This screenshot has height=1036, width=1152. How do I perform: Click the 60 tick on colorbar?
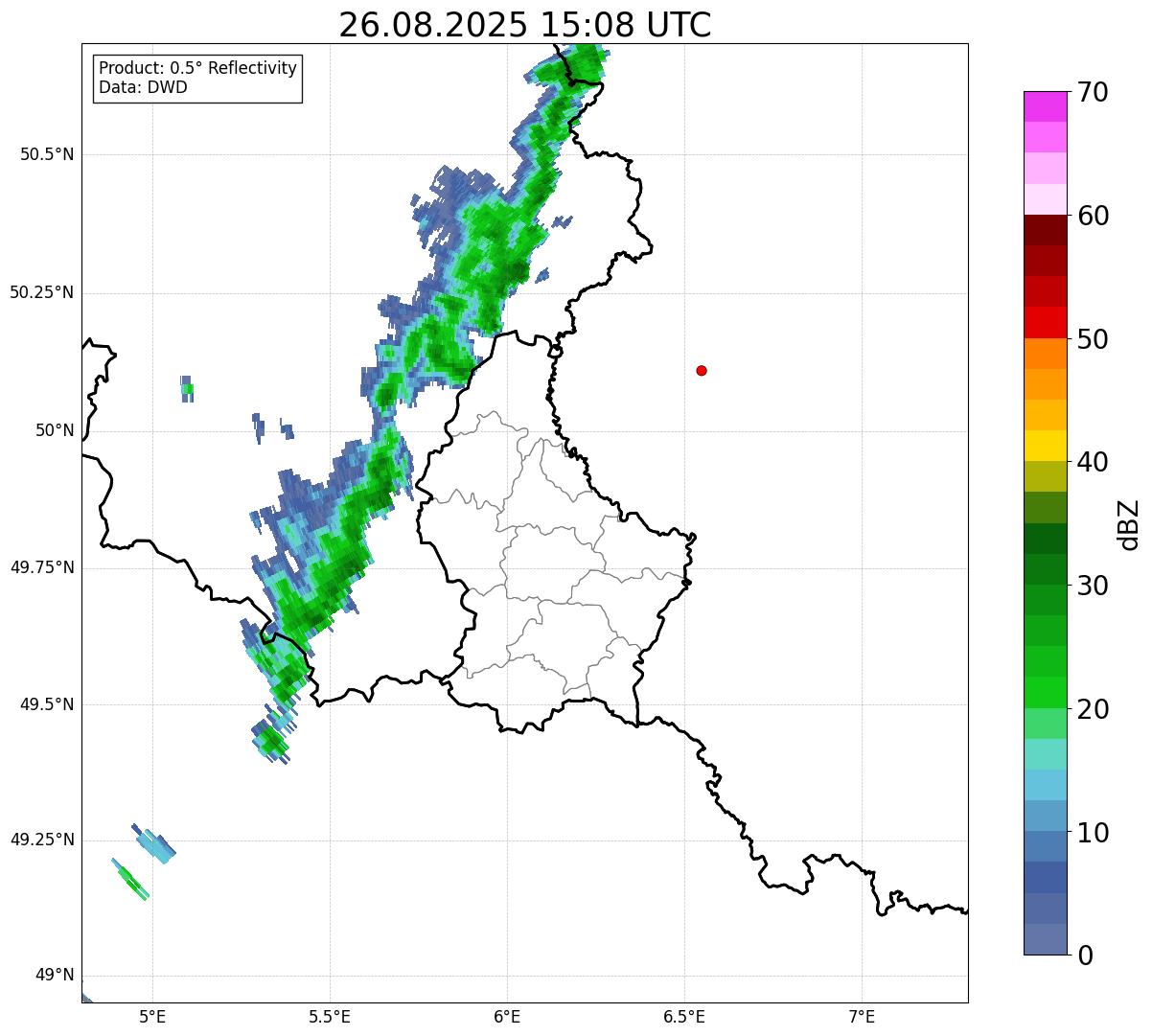pos(1093,216)
